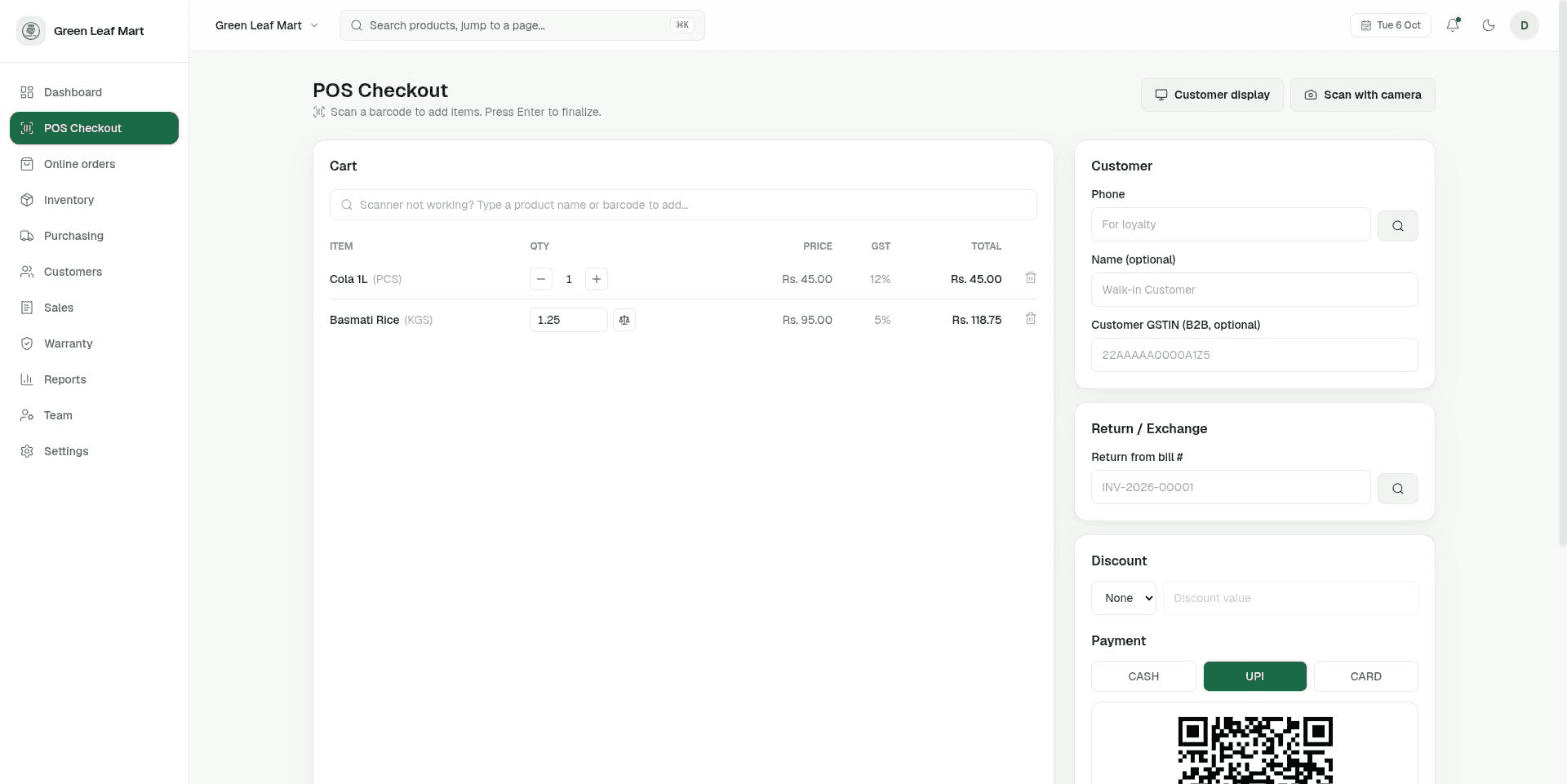Expand the Green Leaf Mart store switcher
This screenshot has height=784, width=1567.
(x=266, y=25)
